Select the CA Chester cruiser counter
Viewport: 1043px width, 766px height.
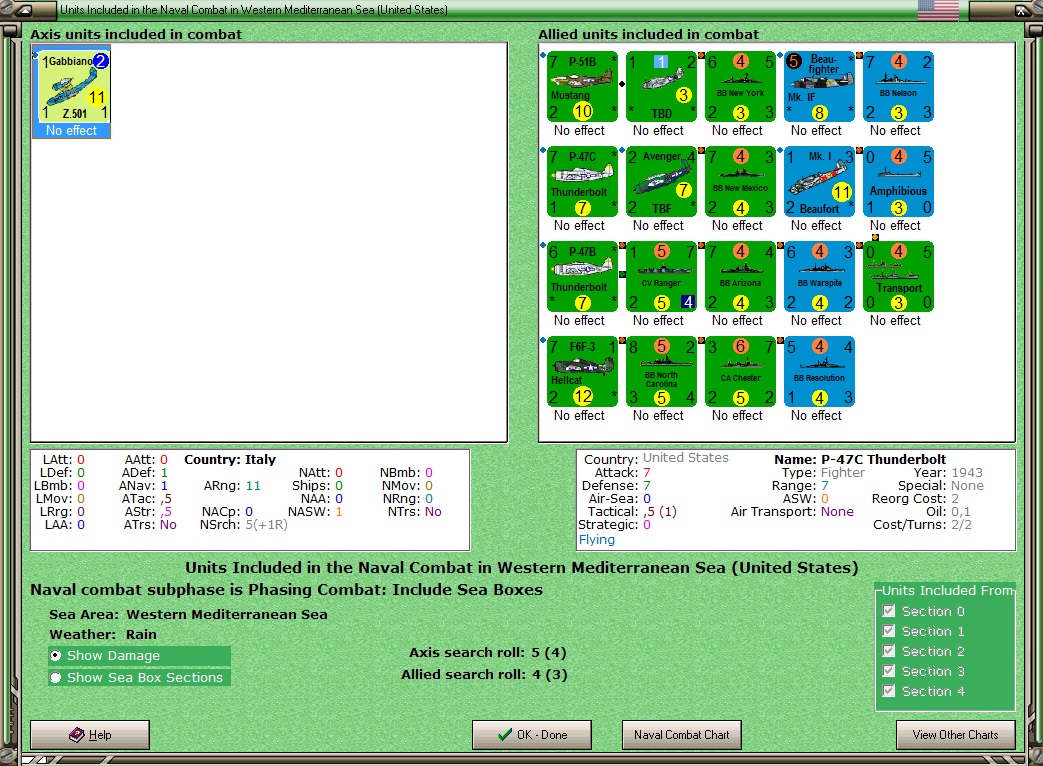[740, 372]
